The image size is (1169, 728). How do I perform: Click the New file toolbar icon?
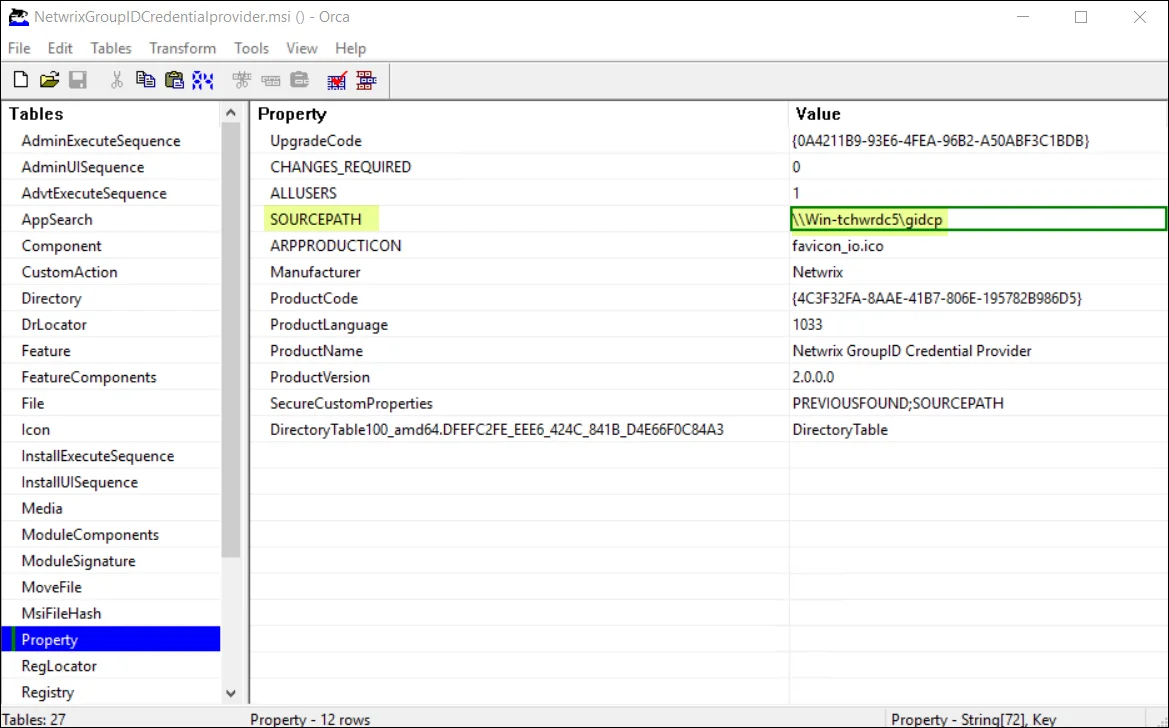pyautogui.click(x=21, y=80)
